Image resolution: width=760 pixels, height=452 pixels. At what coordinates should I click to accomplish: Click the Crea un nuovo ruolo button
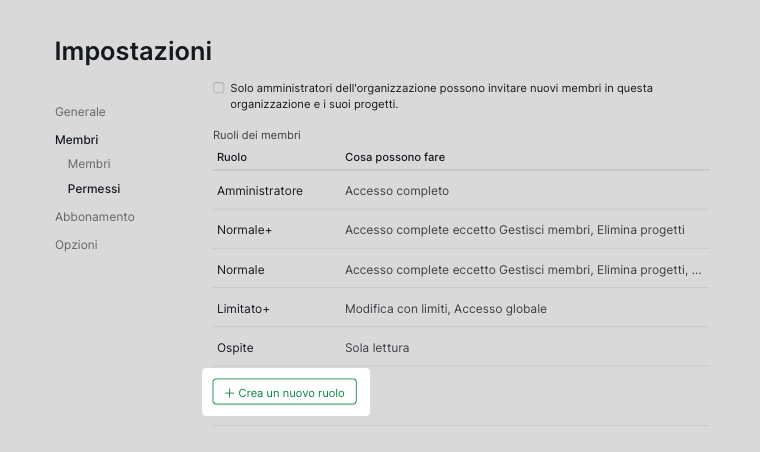[x=285, y=391]
